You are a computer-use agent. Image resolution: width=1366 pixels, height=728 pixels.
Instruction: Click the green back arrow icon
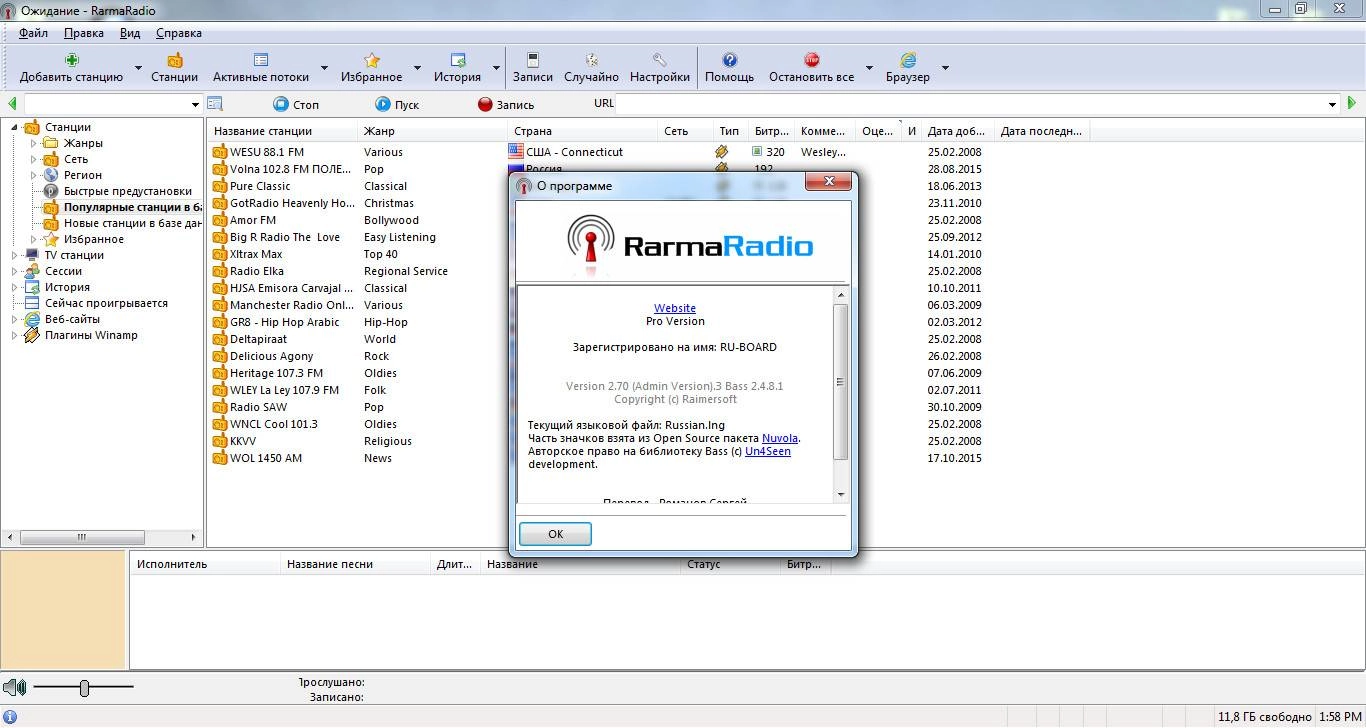(12, 104)
